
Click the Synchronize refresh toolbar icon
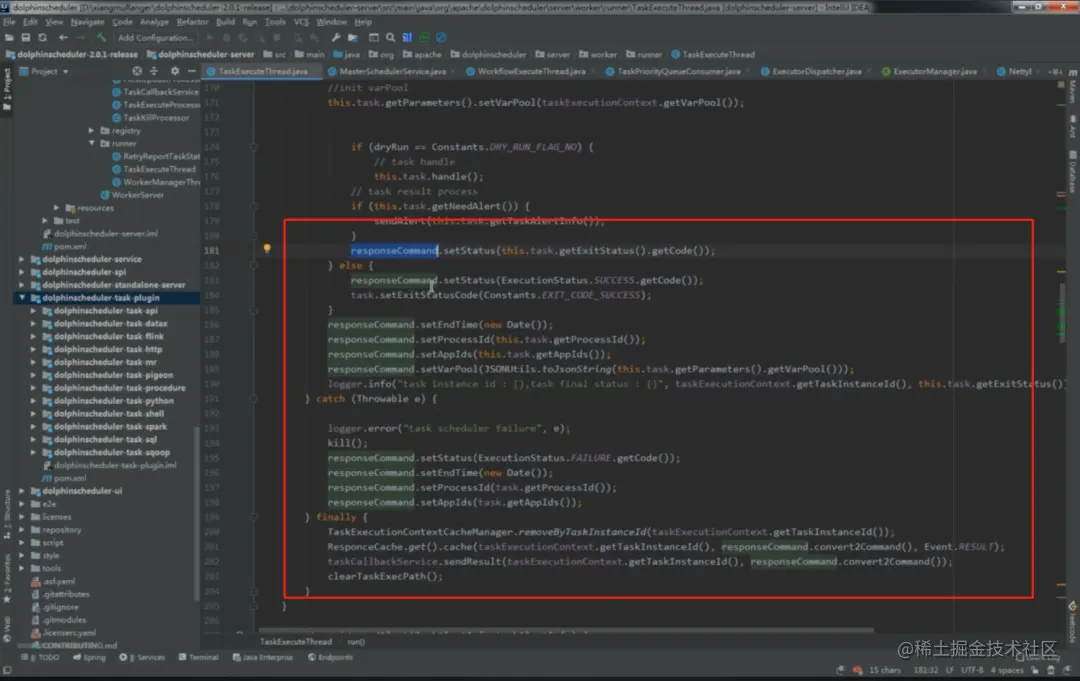[43, 37]
